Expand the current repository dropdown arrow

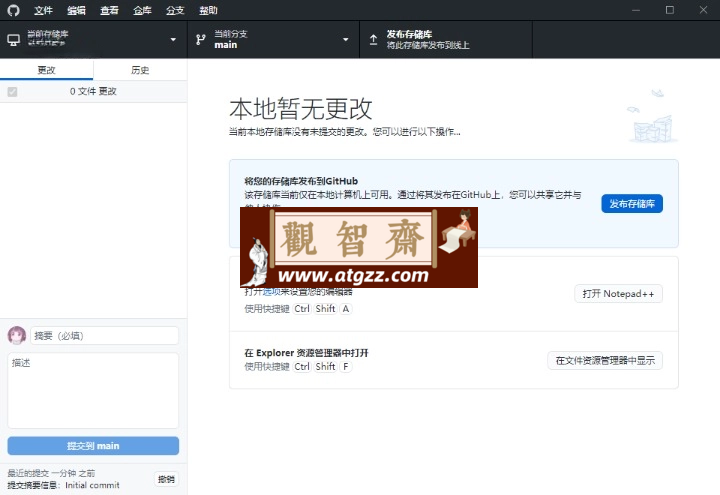tap(173, 40)
